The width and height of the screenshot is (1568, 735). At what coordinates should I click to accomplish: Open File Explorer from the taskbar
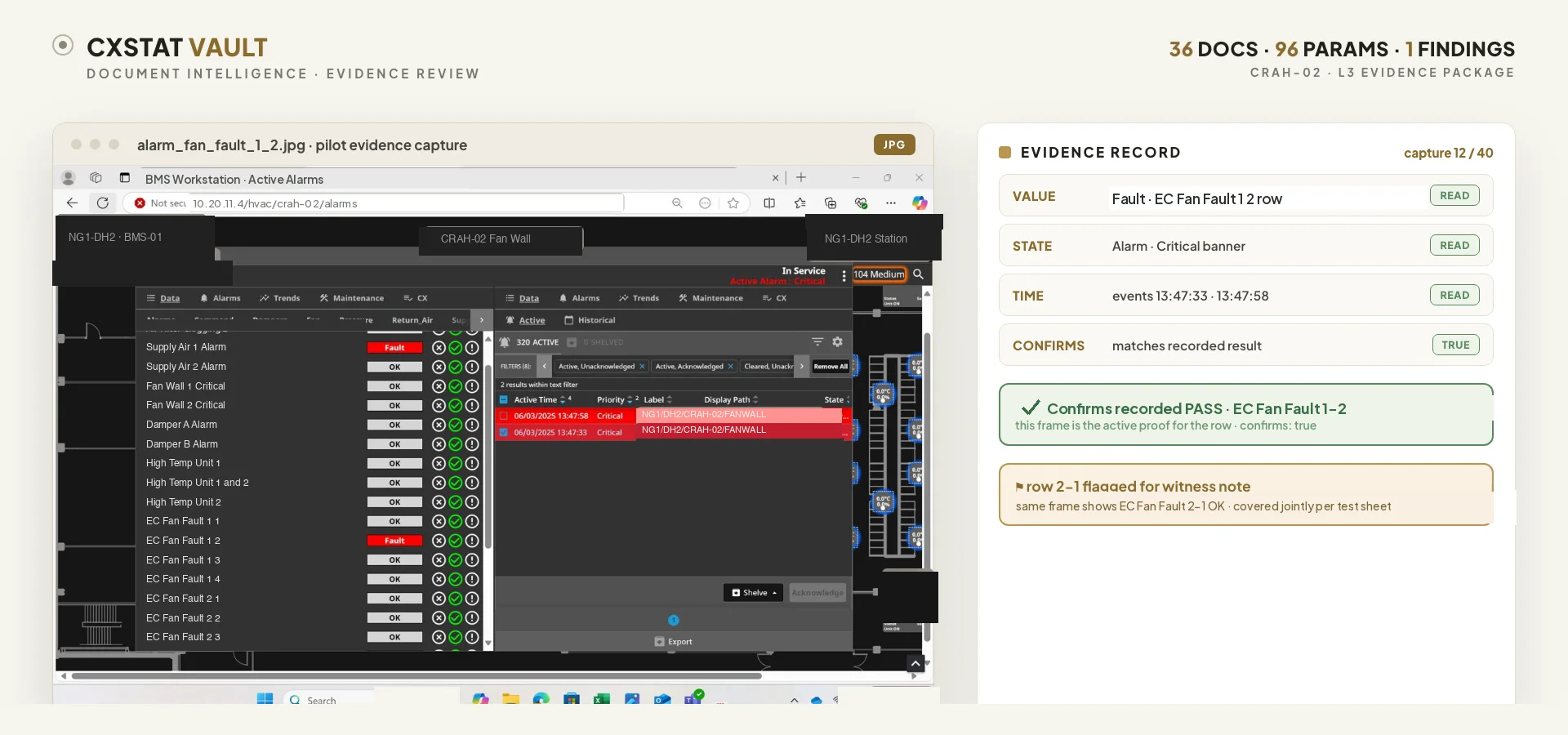511,699
